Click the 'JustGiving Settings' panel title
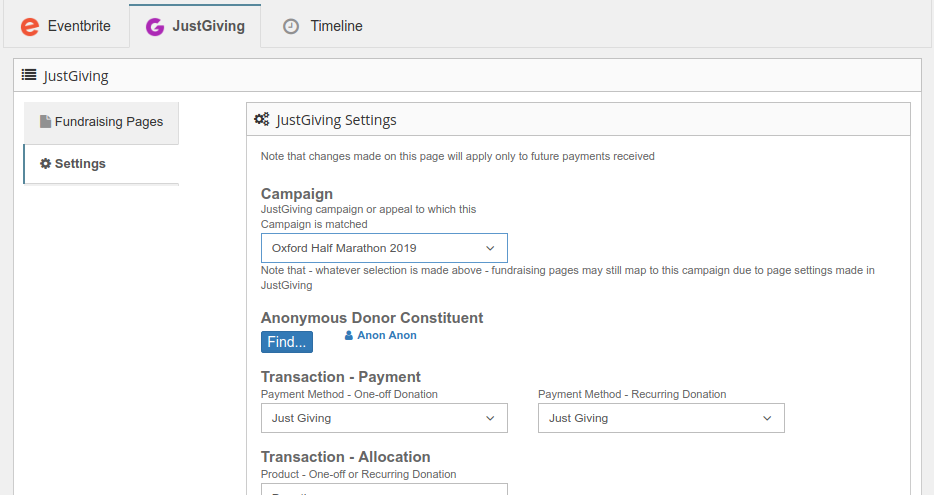This screenshot has height=495, width=934. [x=336, y=120]
